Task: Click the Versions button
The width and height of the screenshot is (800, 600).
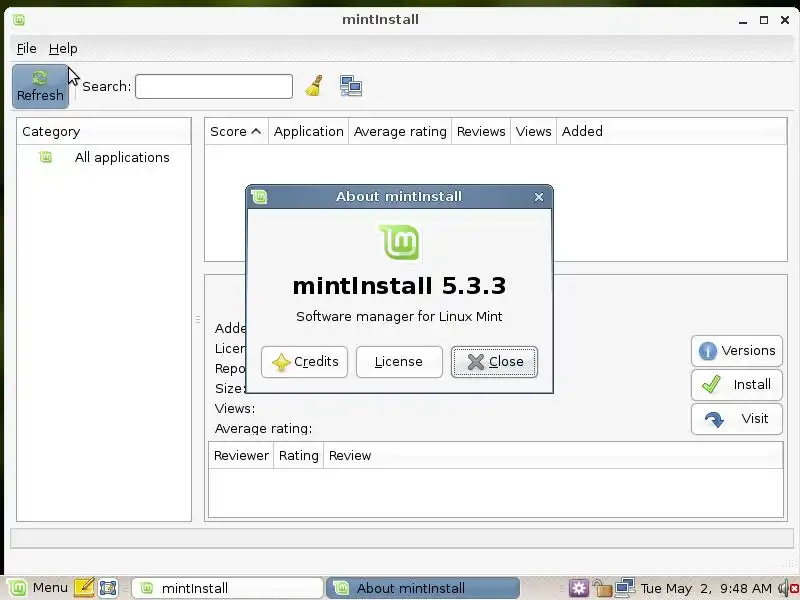Action: (x=737, y=351)
